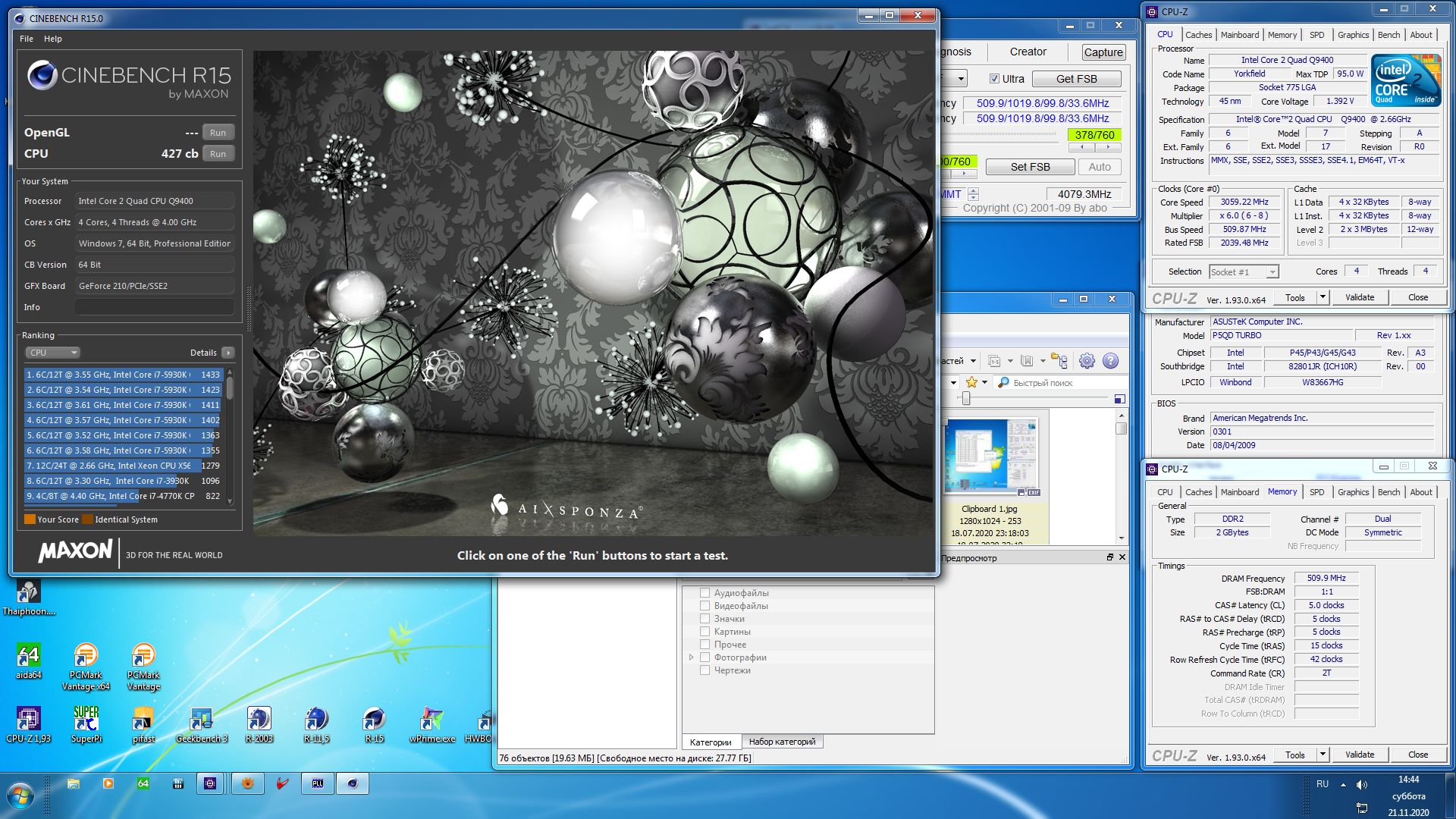Click the favorites star in image viewer

(971, 382)
